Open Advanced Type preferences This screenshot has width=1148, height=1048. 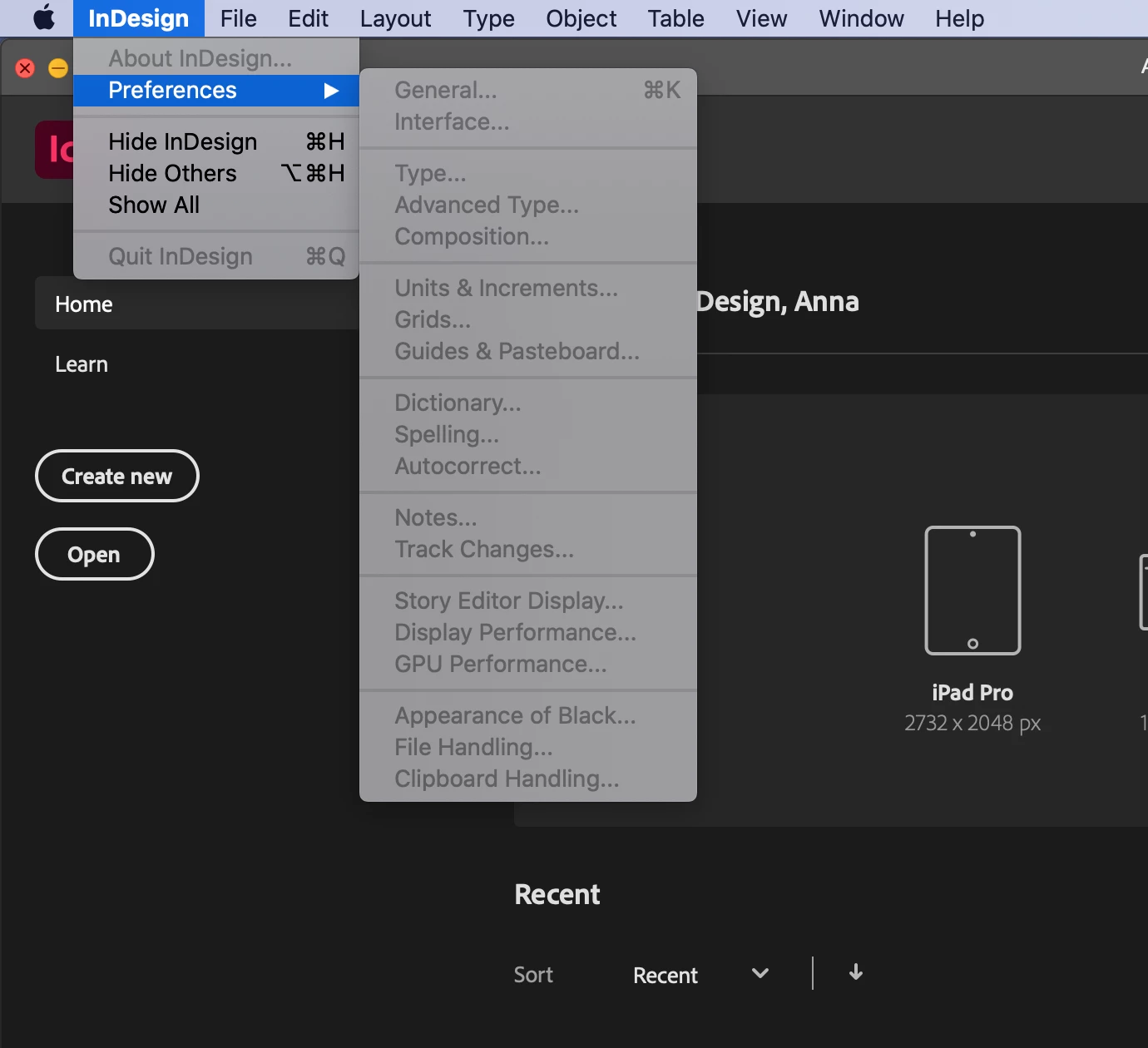coord(528,205)
